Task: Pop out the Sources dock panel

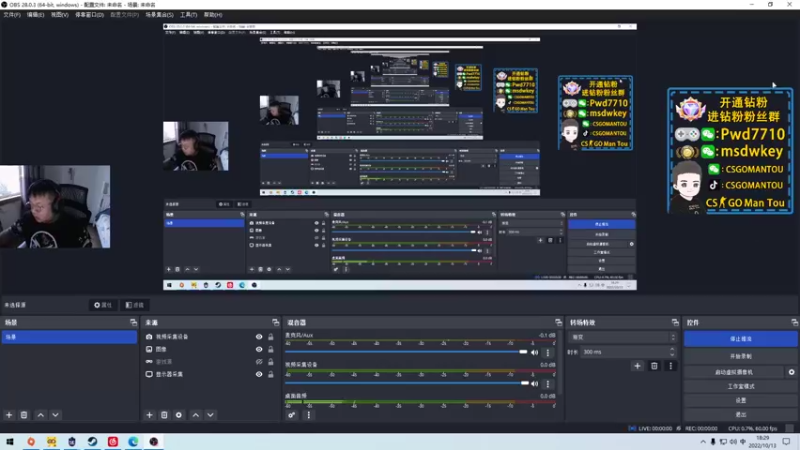Action: pyautogui.click(x=276, y=322)
